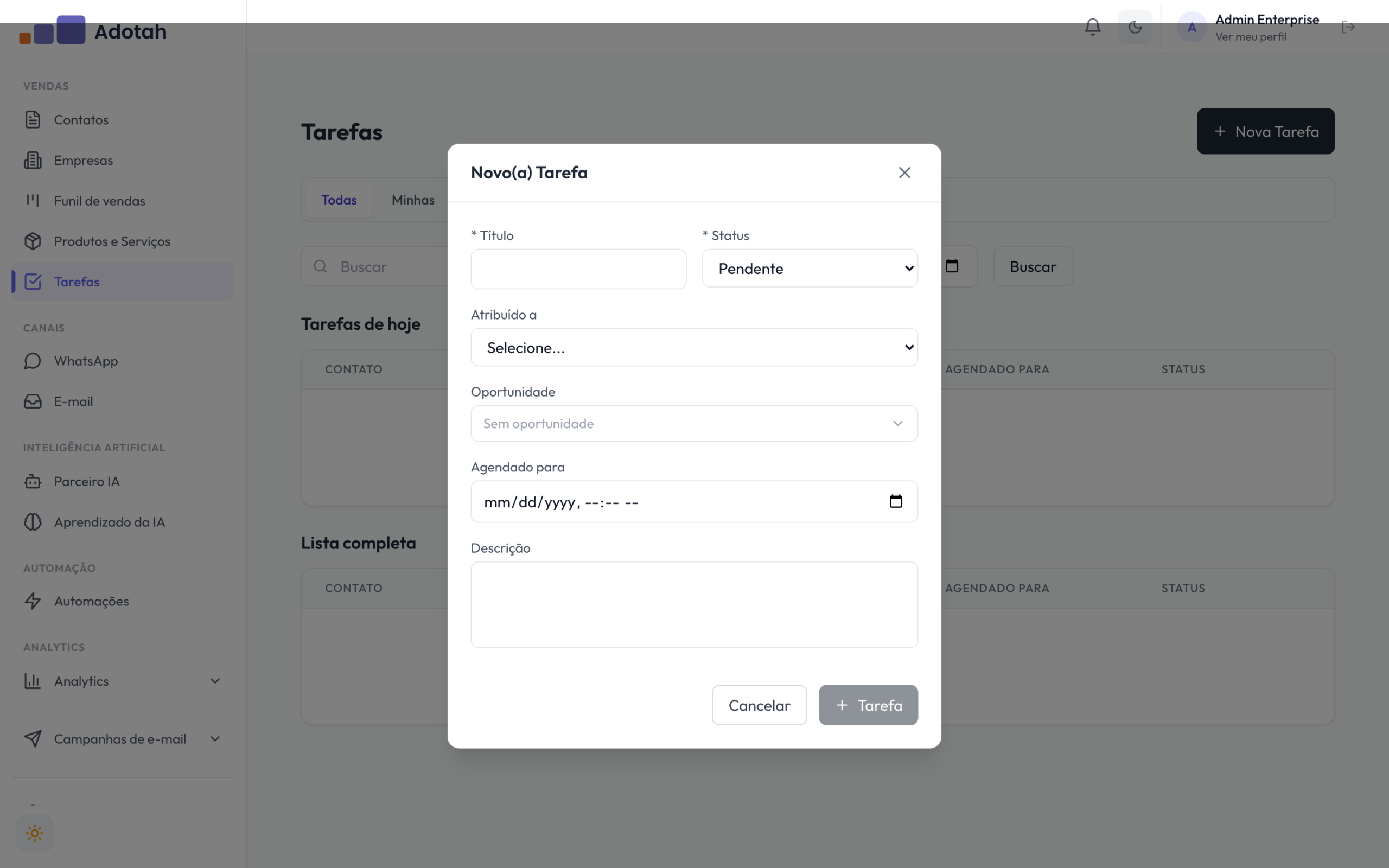Image resolution: width=1389 pixels, height=868 pixels.
Task: Close the Novo(a) Tarefa dialog
Action: 904,173
